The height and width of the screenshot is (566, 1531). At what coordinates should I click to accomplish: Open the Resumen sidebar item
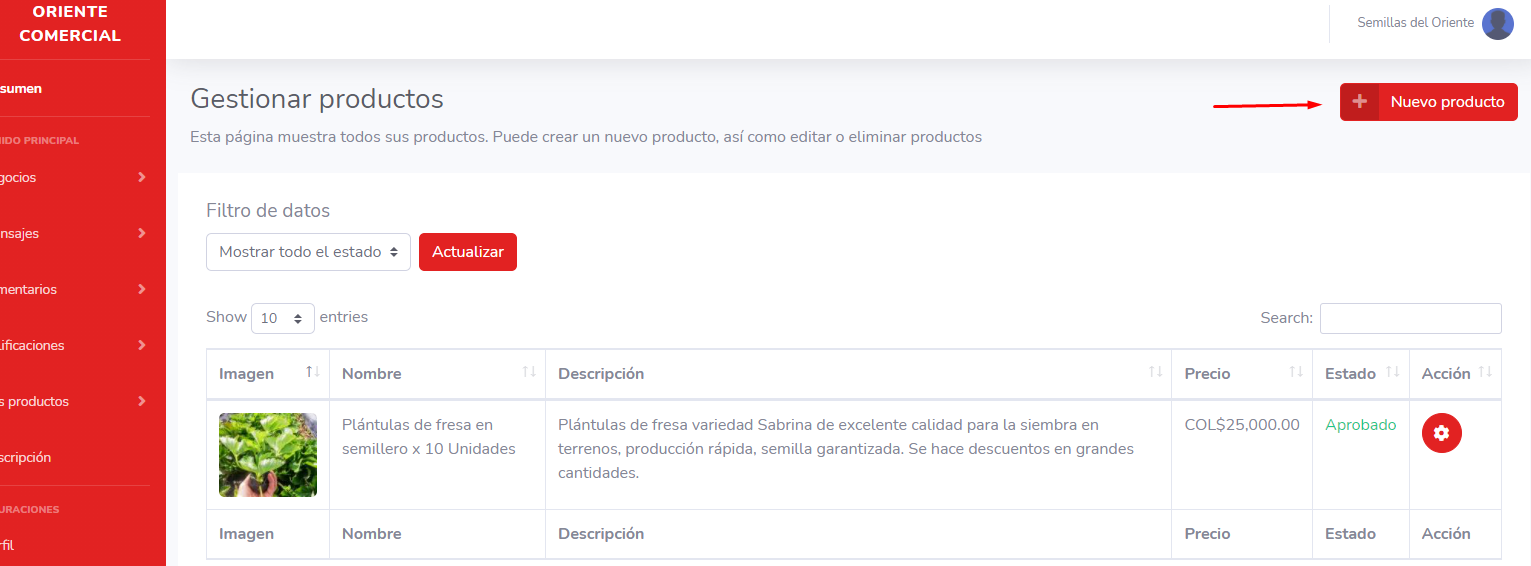21,88
